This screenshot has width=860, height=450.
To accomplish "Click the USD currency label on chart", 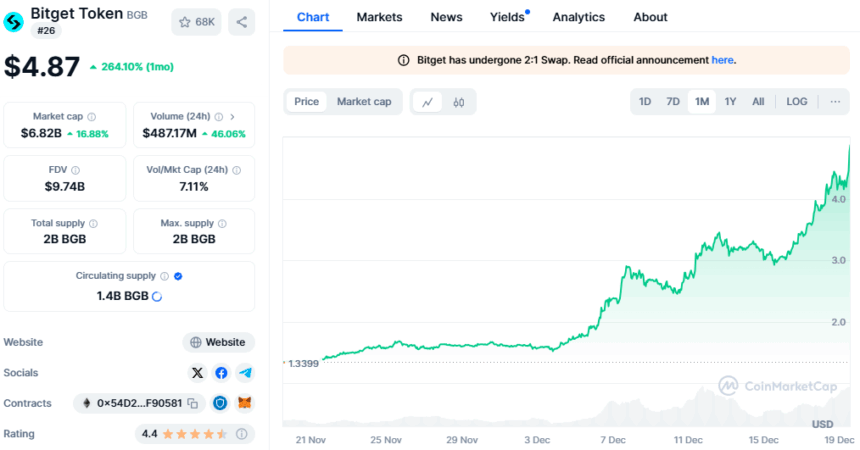I will point(822,424).
